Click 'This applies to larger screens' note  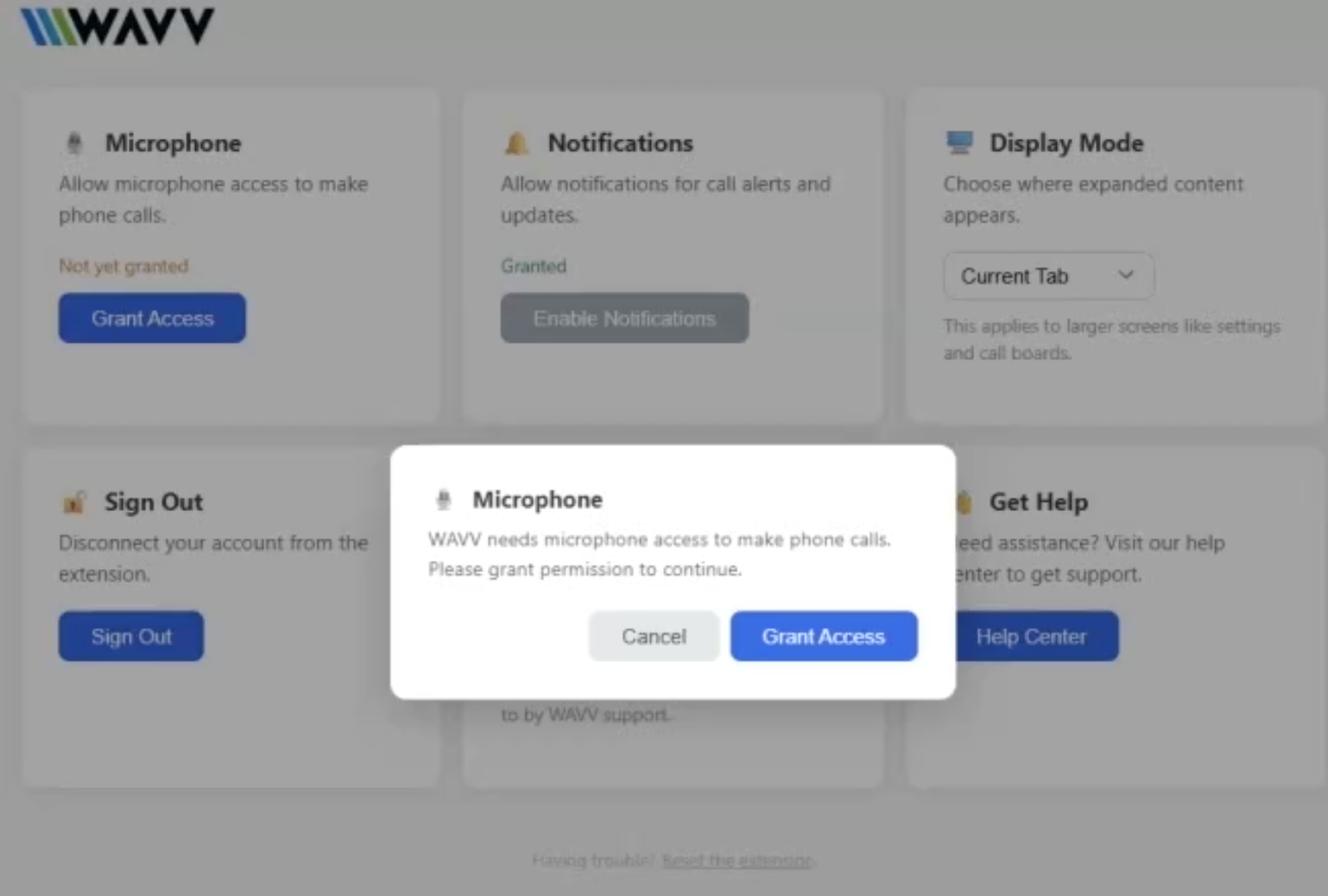pos(1112,339)
